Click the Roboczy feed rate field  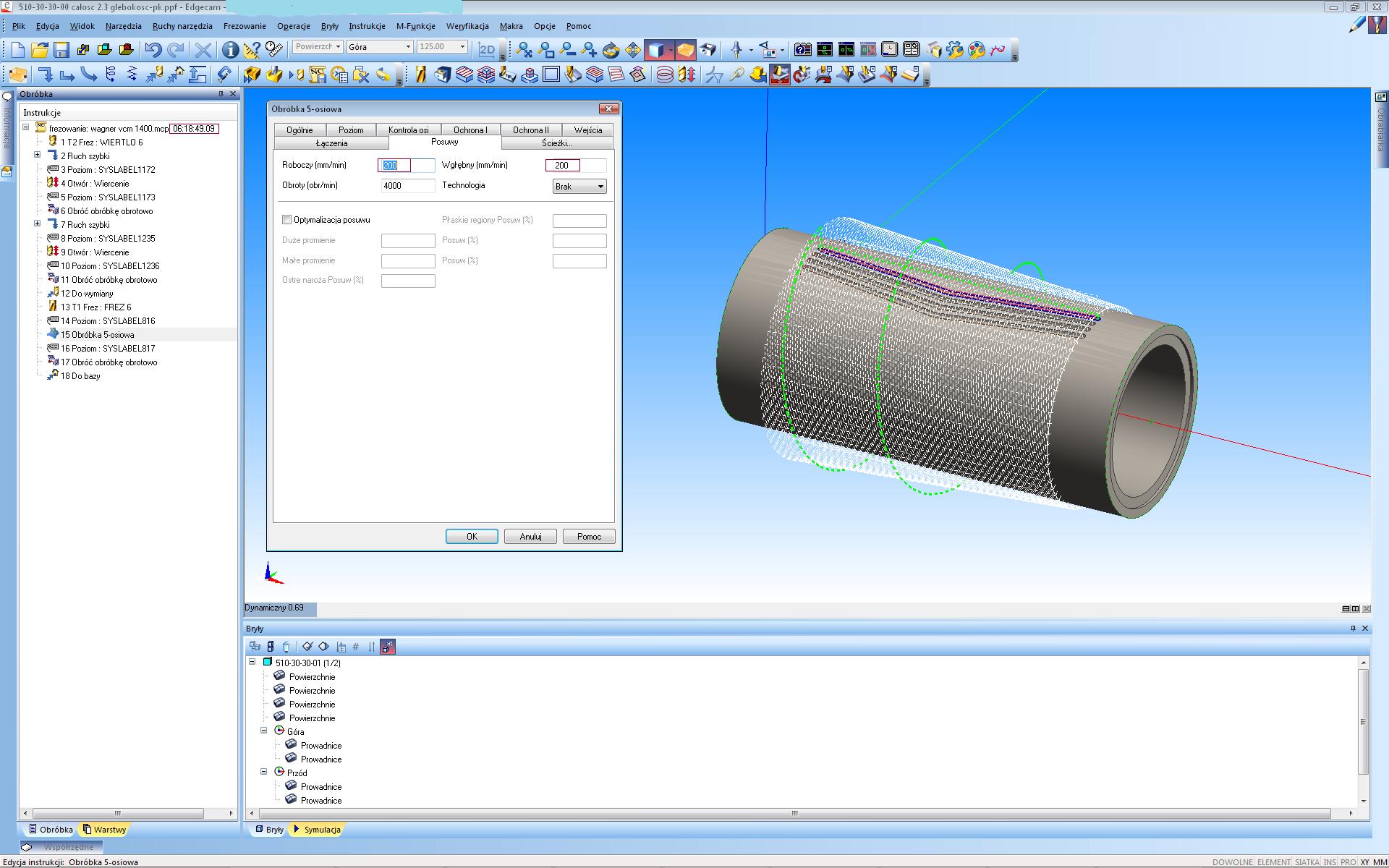(407, 166)
